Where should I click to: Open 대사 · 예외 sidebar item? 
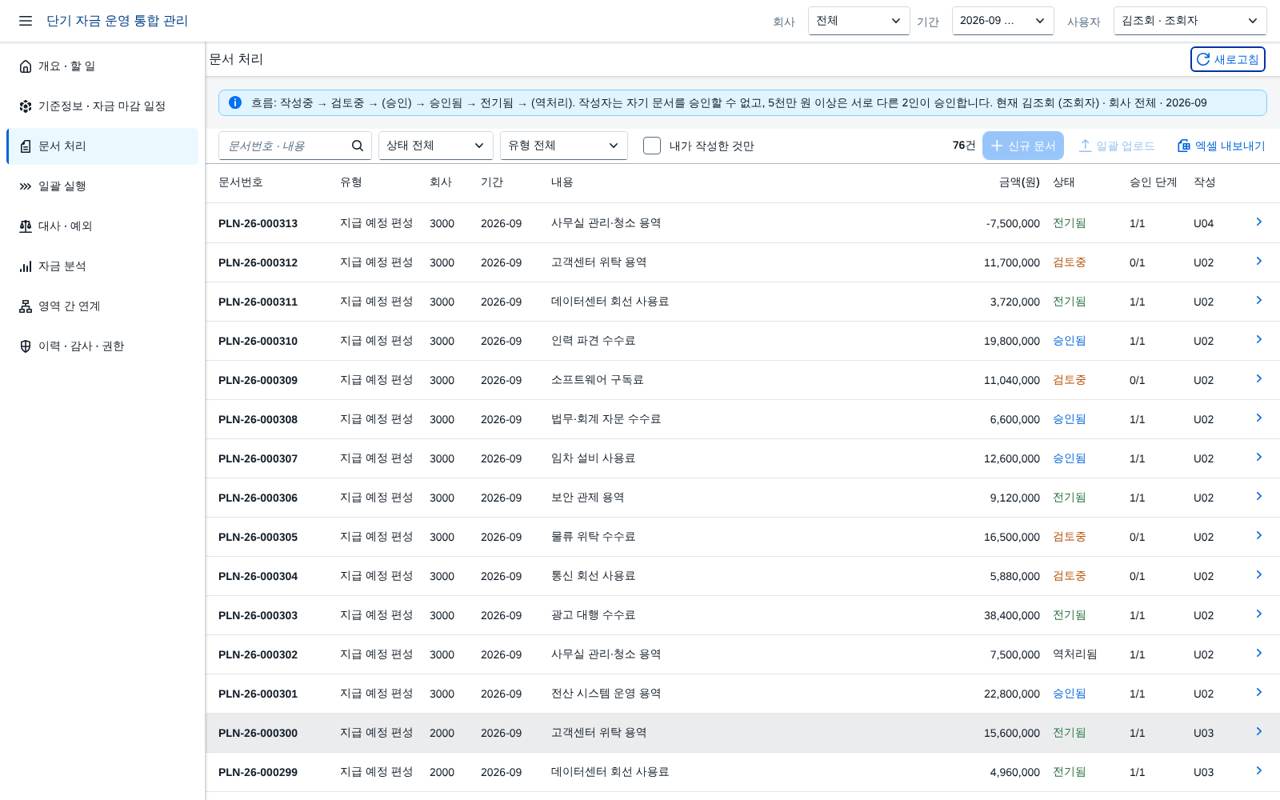point(102,226)
